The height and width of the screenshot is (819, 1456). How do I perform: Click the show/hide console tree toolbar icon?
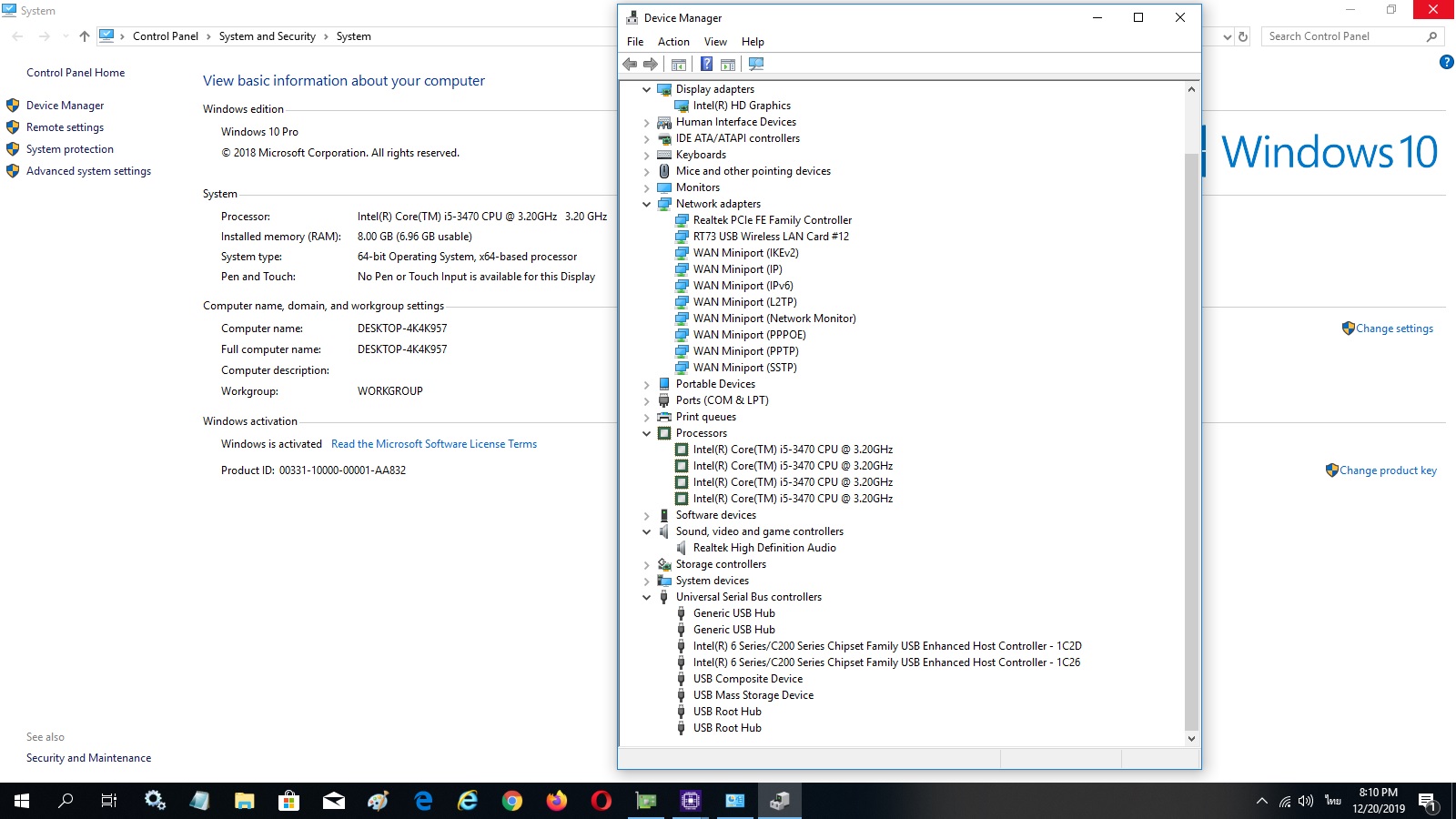[x=679, y=64]
